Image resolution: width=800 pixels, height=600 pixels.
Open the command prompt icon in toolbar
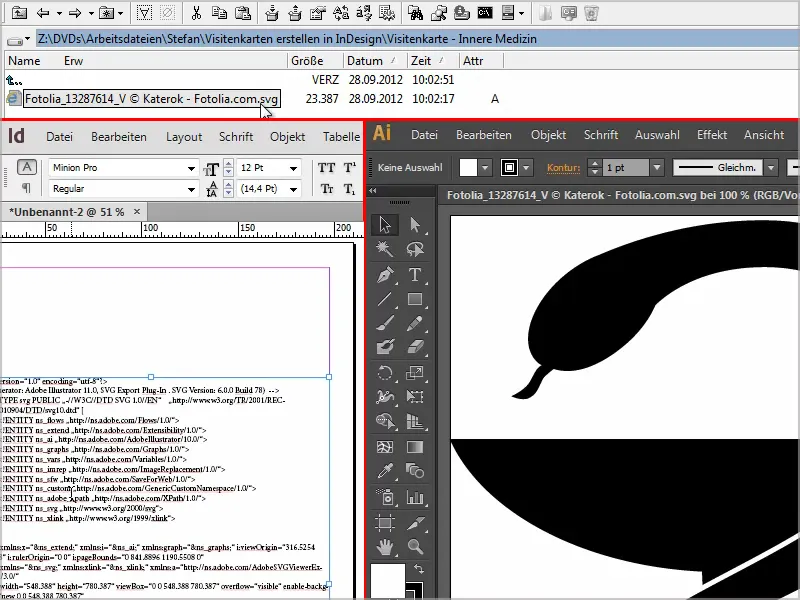485,13
